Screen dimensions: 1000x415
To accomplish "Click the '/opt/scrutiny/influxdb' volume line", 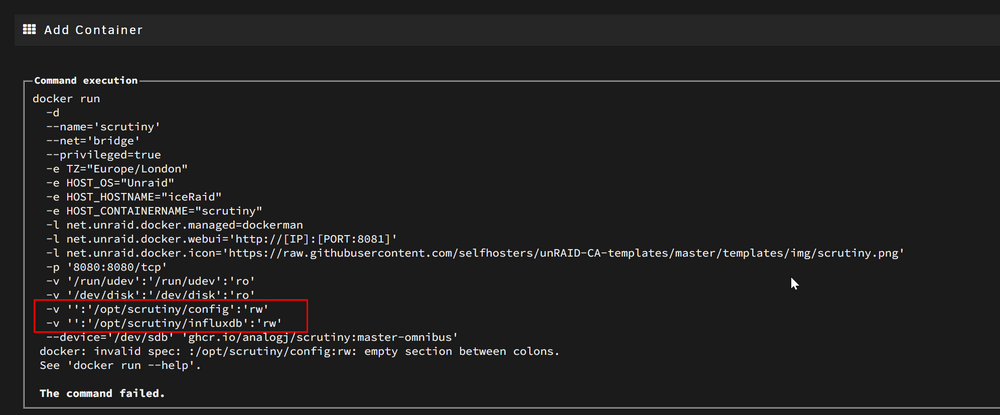I will [x=164, y=323].
